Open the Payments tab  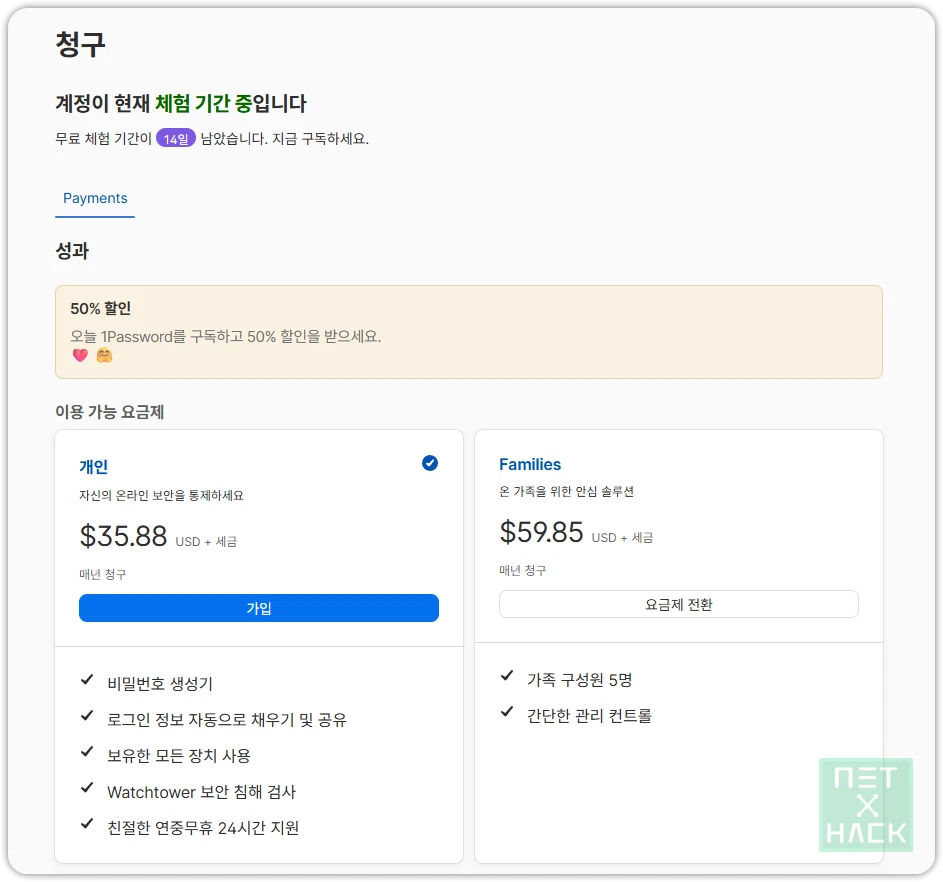(95, 198)
